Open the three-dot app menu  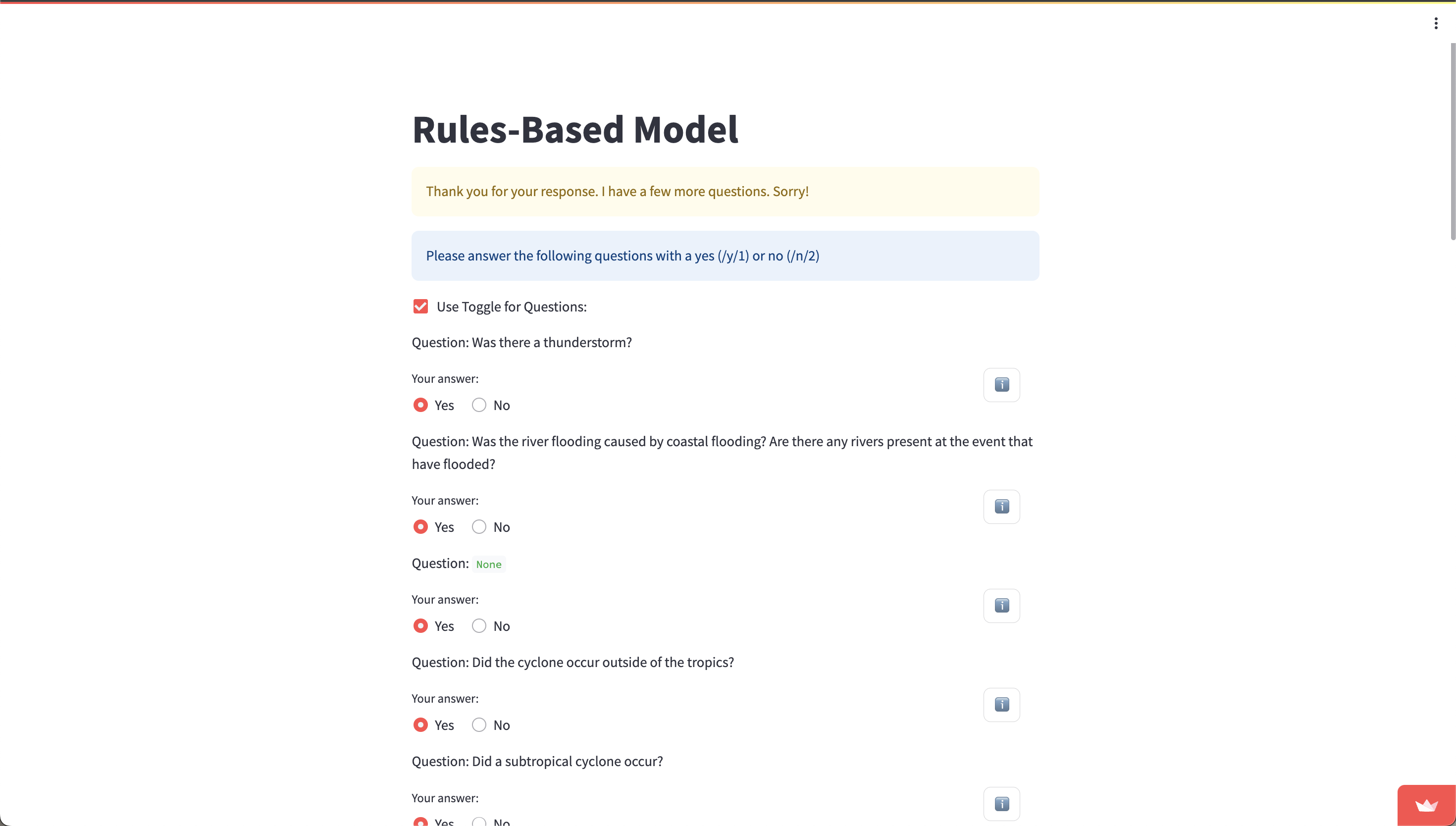pyautogui.click(x=1436, y=23)
